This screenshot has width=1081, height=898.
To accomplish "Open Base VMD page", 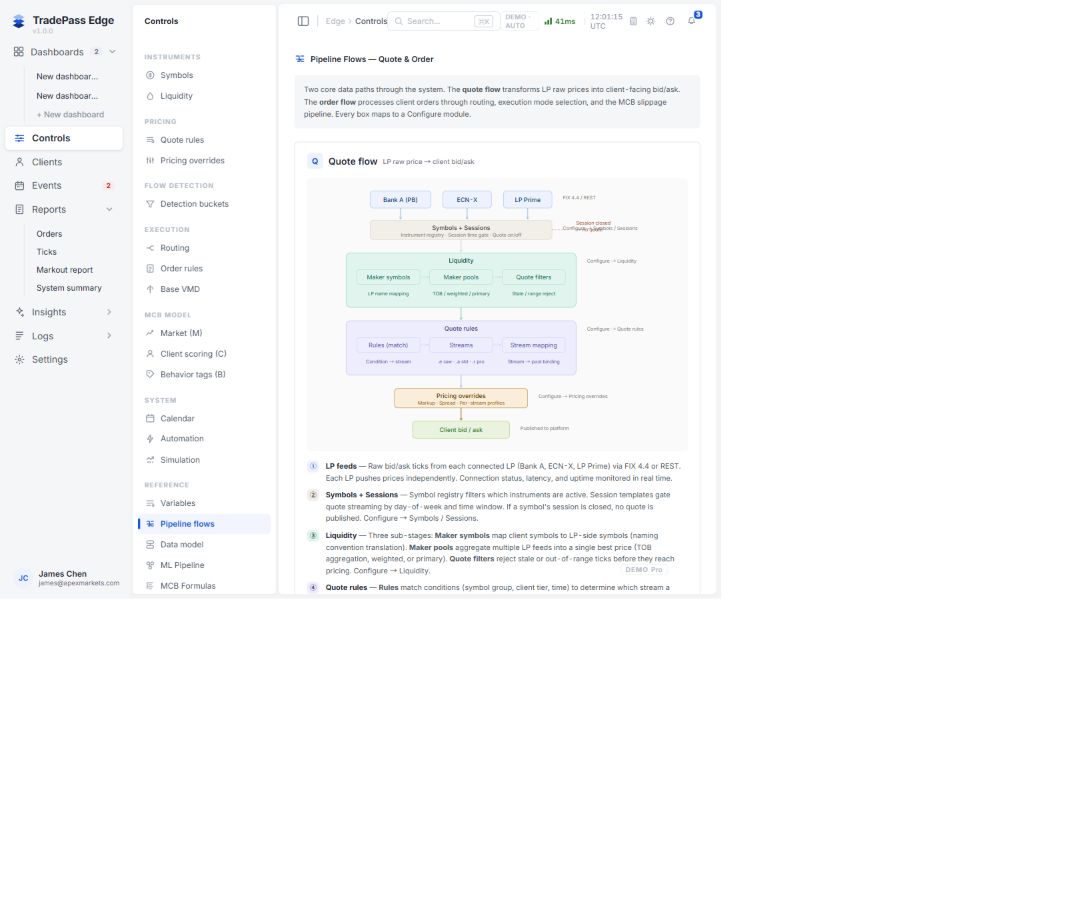I will coord(204,289).
